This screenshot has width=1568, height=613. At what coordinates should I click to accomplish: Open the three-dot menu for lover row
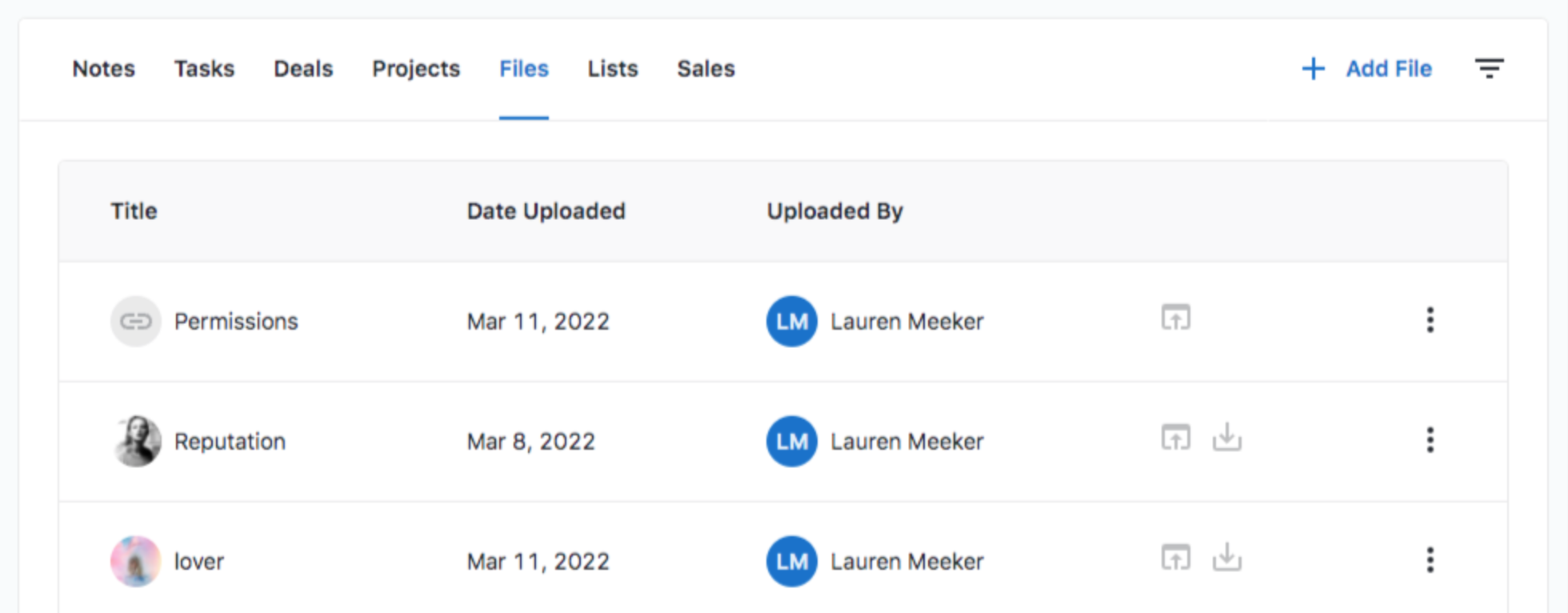1430,560
